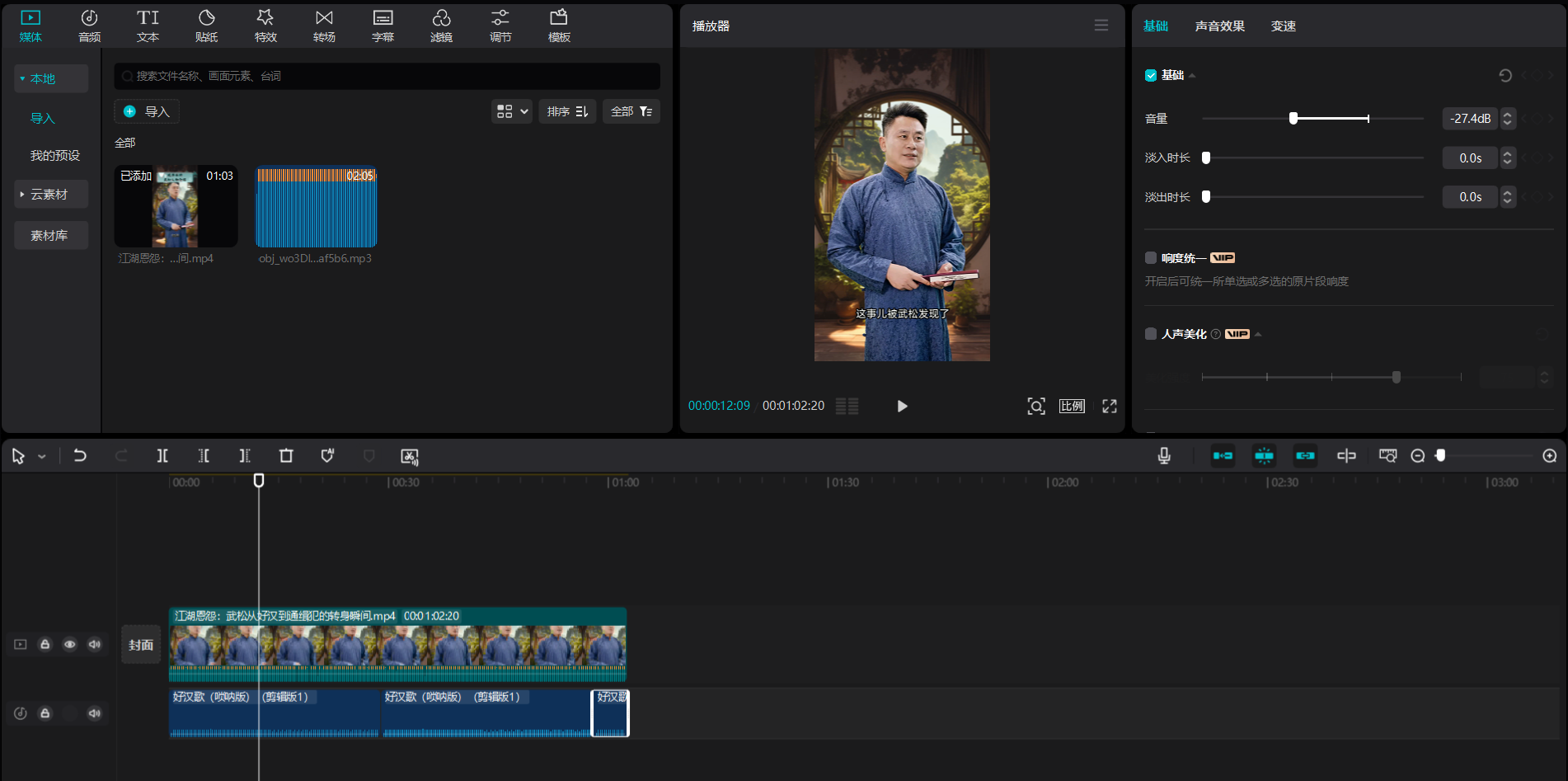1568x781 pixels.
Task: Open the 转场 transitions tab
Action: (x=324, y=26)
